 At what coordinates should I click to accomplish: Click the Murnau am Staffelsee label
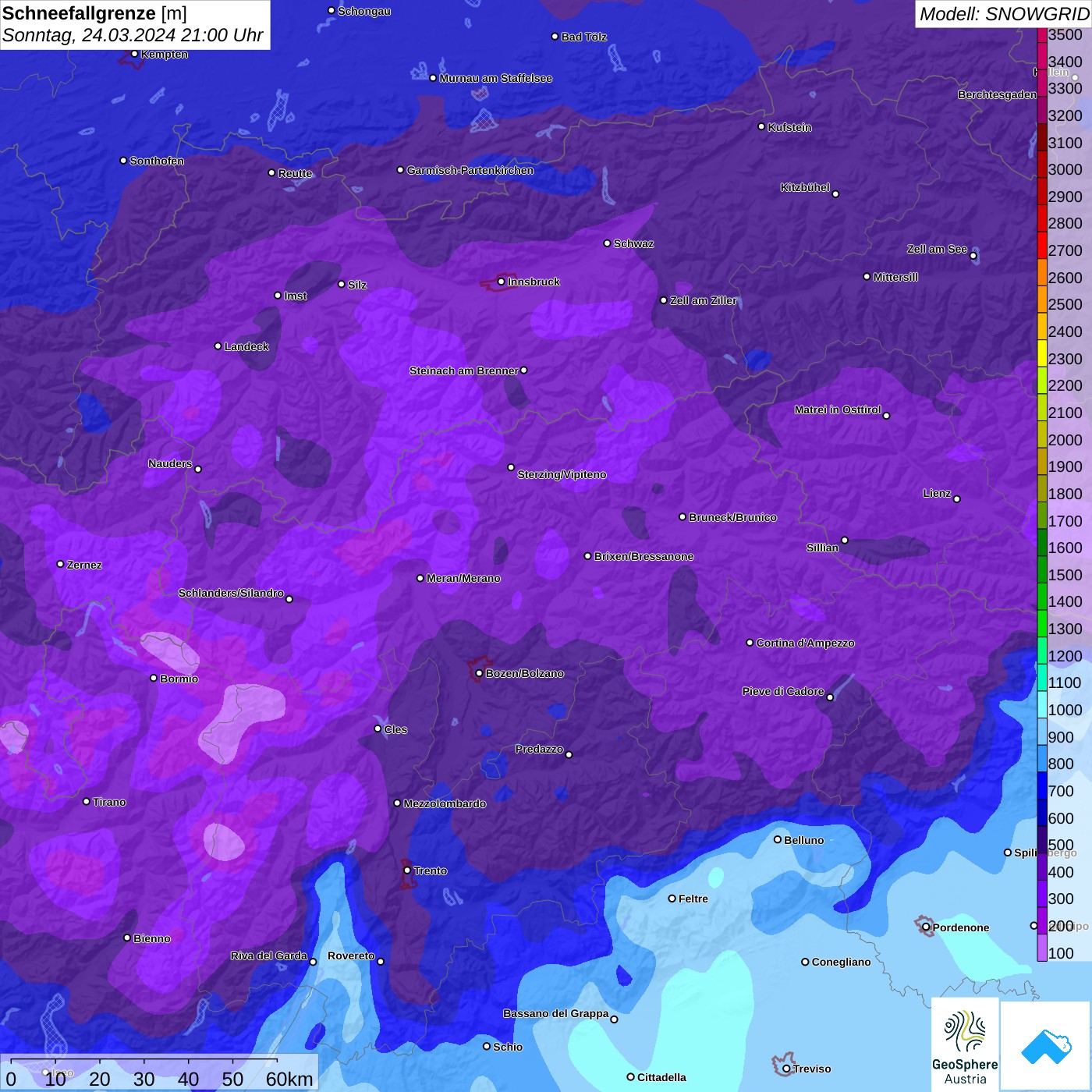coord(495,78)
